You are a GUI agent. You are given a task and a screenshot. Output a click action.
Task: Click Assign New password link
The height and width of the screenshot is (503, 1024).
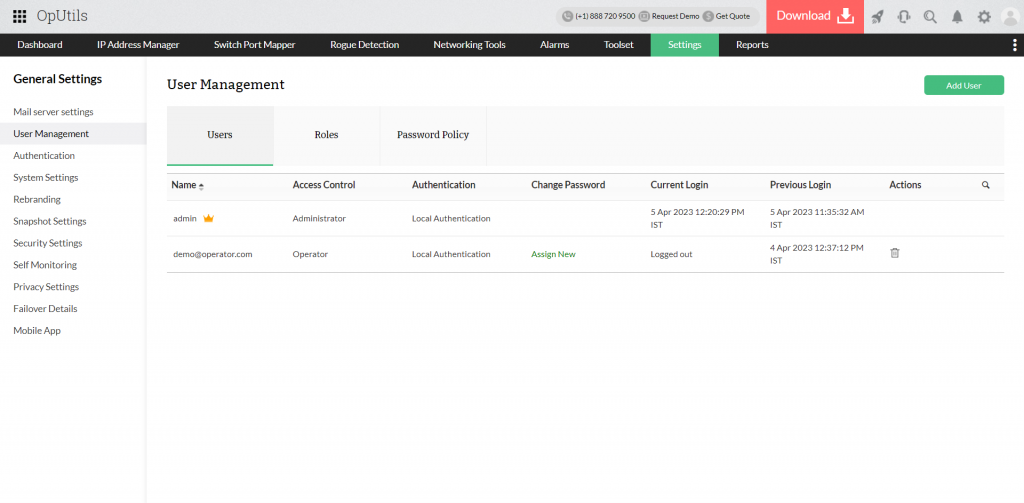[553, 254]
